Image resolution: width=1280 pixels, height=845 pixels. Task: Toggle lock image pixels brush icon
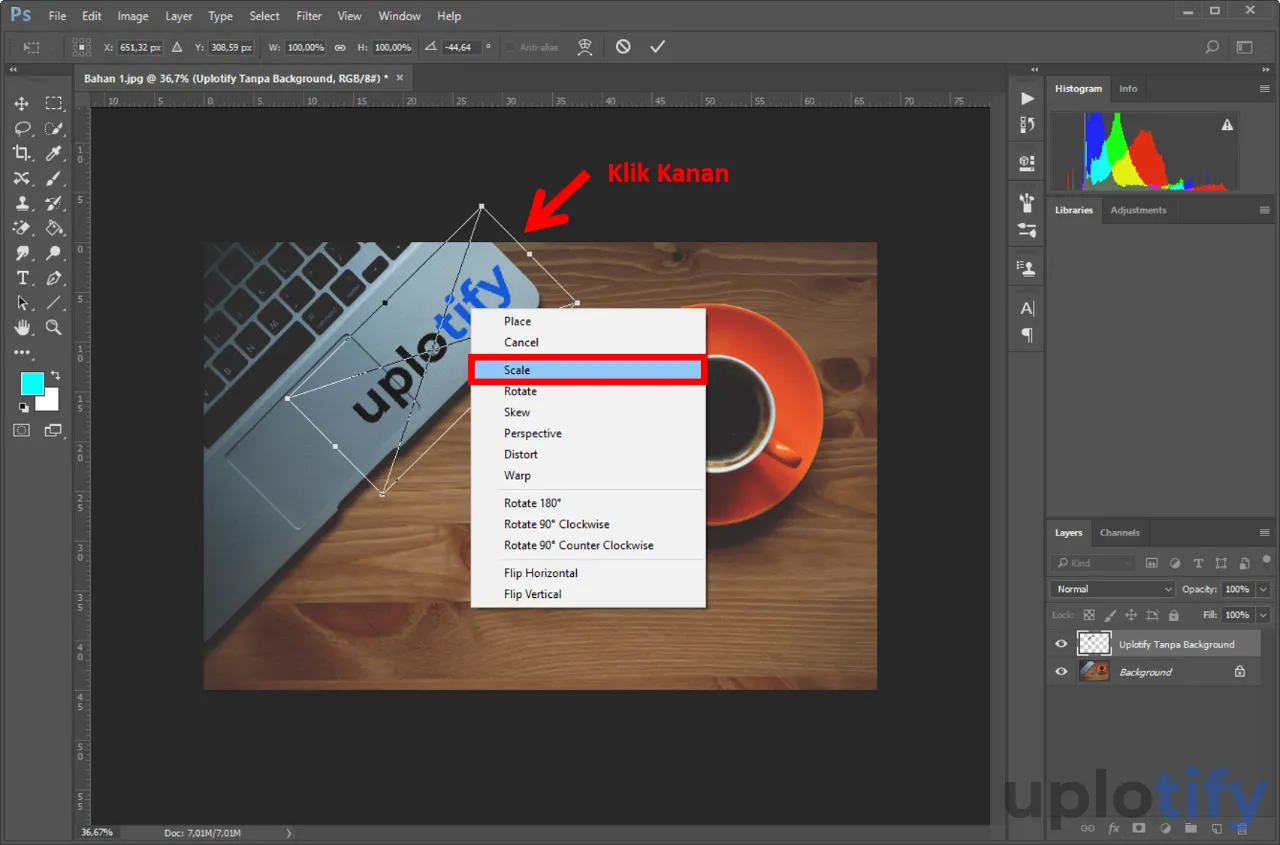[x=1110, y=615]
